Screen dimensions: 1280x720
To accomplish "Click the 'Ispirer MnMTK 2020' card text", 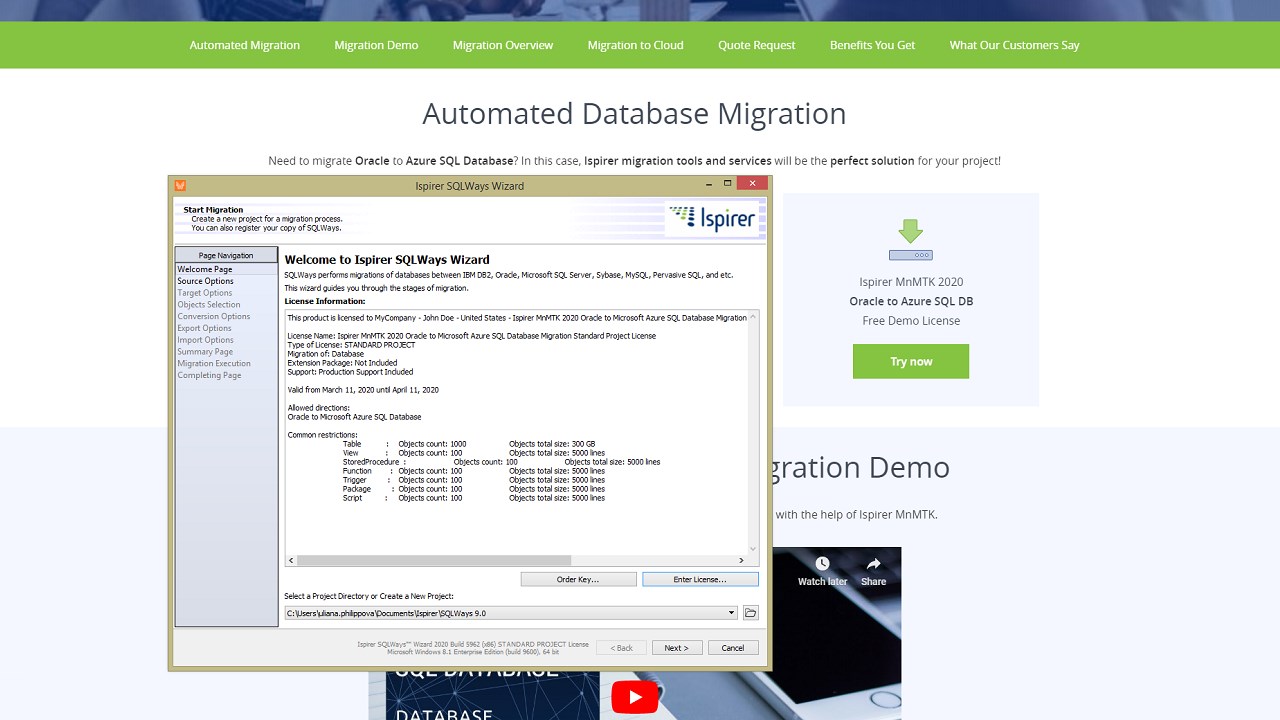I will tap(911, 282).
